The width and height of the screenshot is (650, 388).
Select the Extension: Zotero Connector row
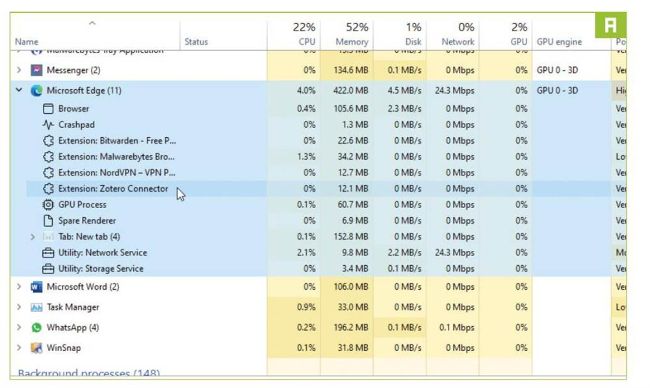(318, 189)
